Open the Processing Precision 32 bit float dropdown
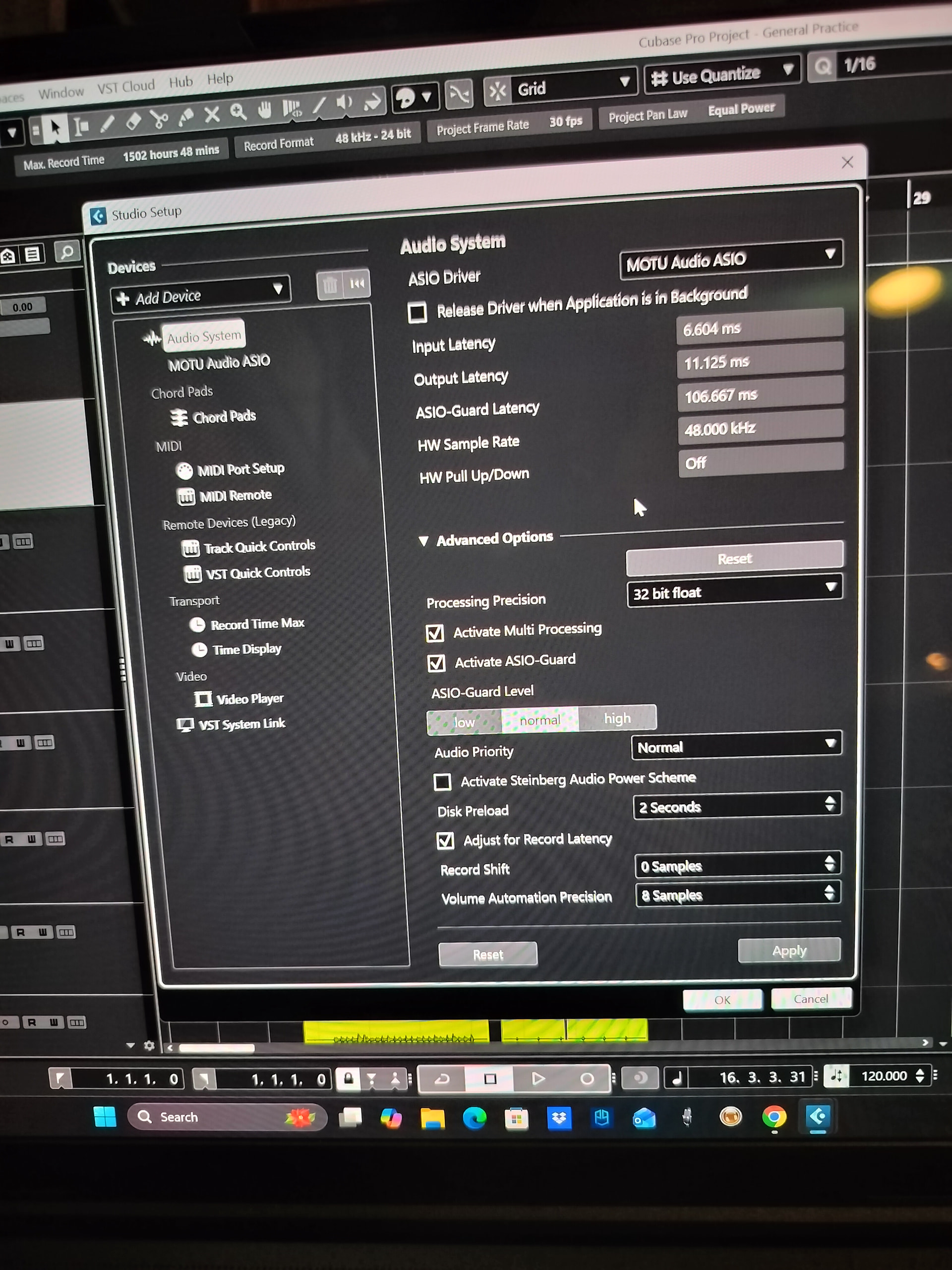The image size is (952, 1270). pyautogui.click(x=734, y=591)
